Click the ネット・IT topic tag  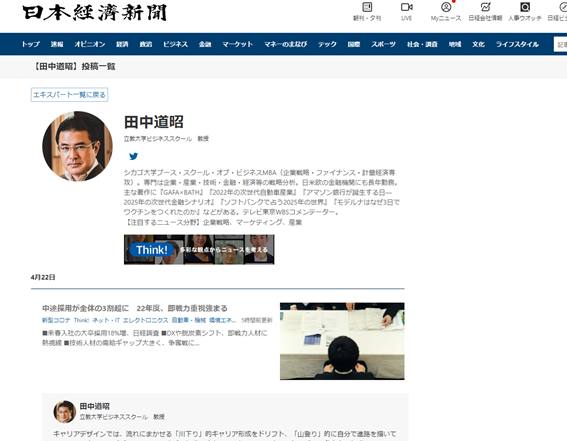coord(106,320)
